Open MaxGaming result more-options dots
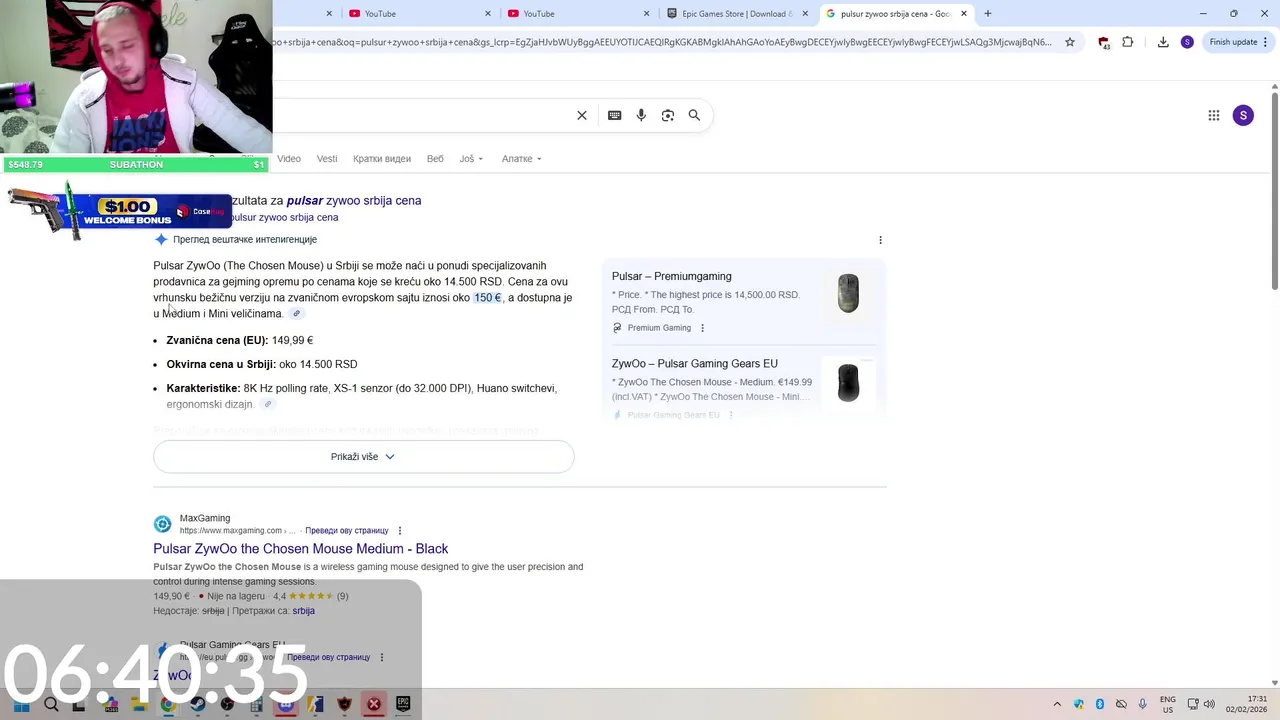1280x720 pixels. [400, 531]
